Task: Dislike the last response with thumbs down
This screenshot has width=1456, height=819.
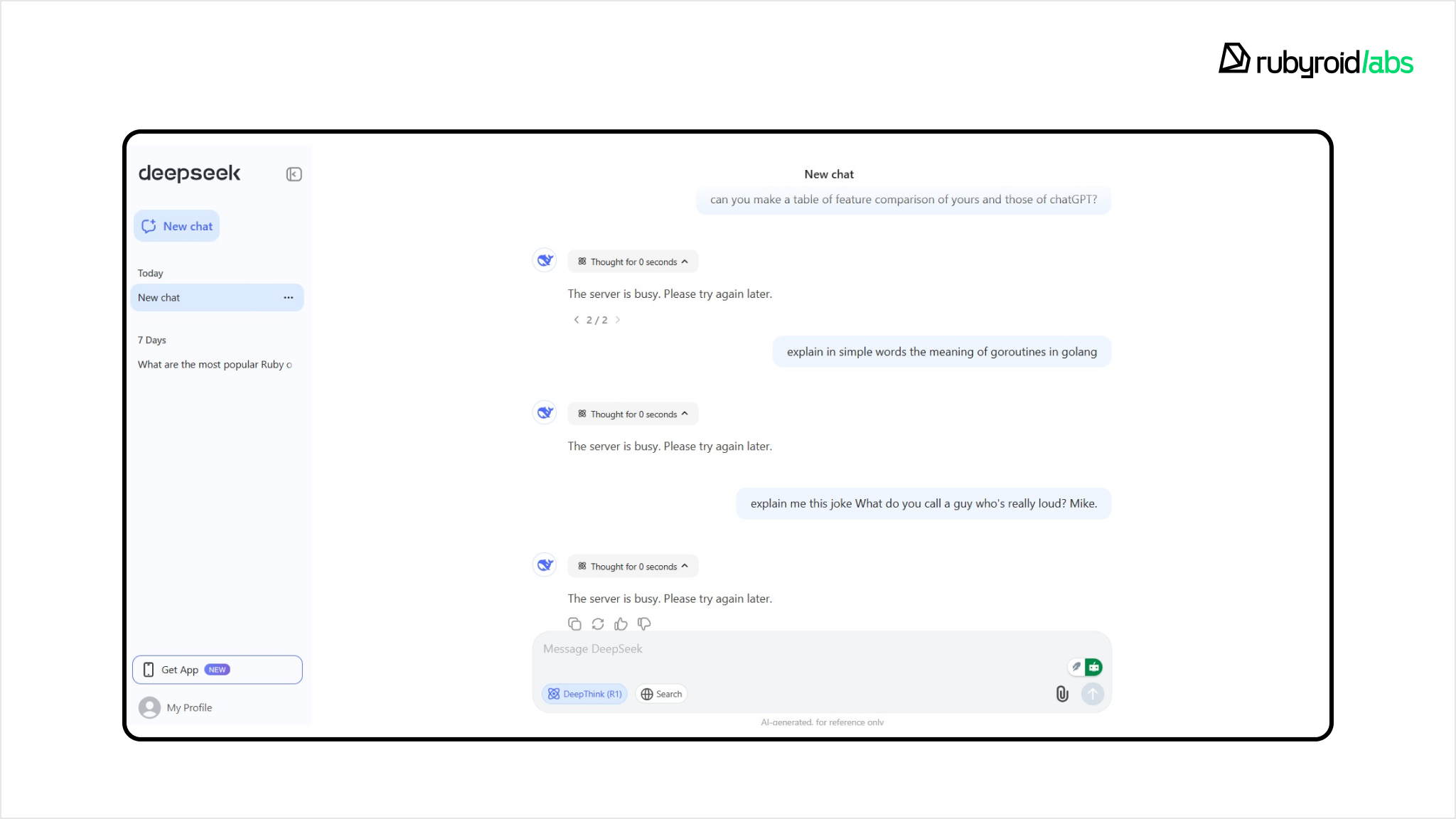Action: click(644, 623)
